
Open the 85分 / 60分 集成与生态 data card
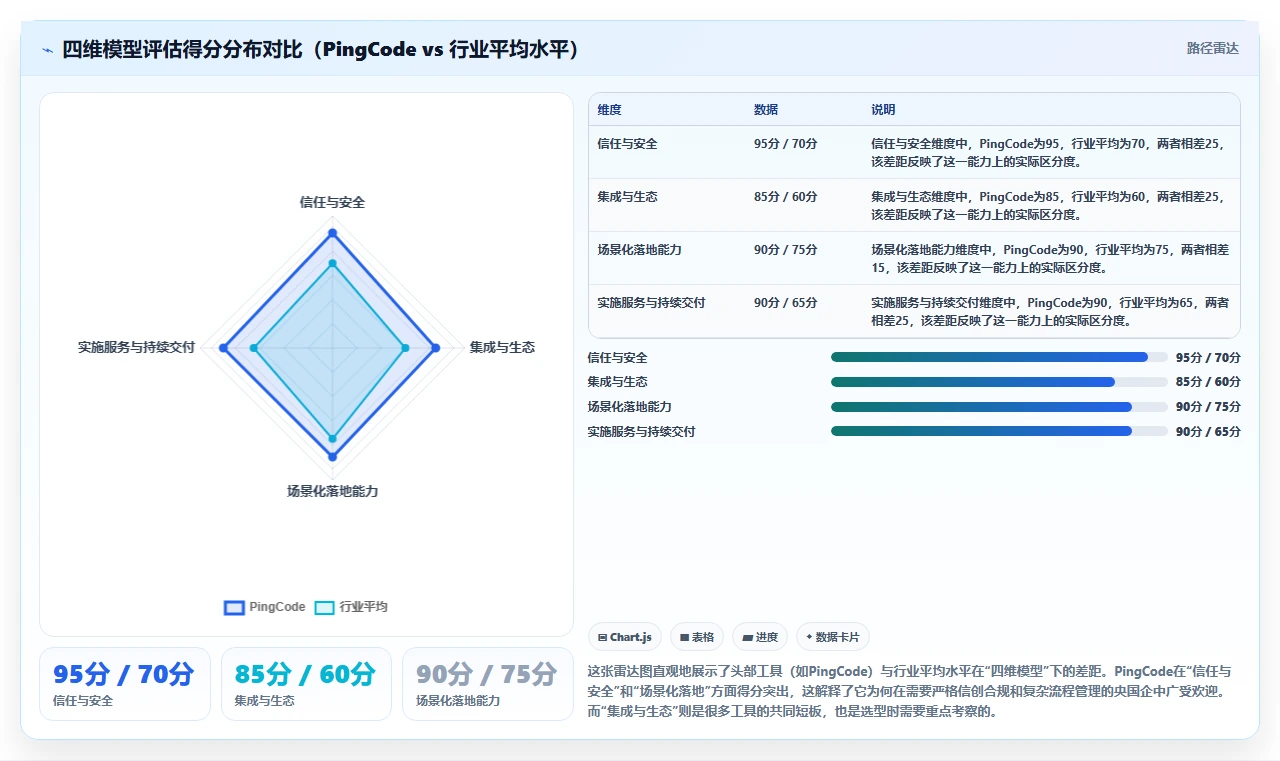(306, 684)
